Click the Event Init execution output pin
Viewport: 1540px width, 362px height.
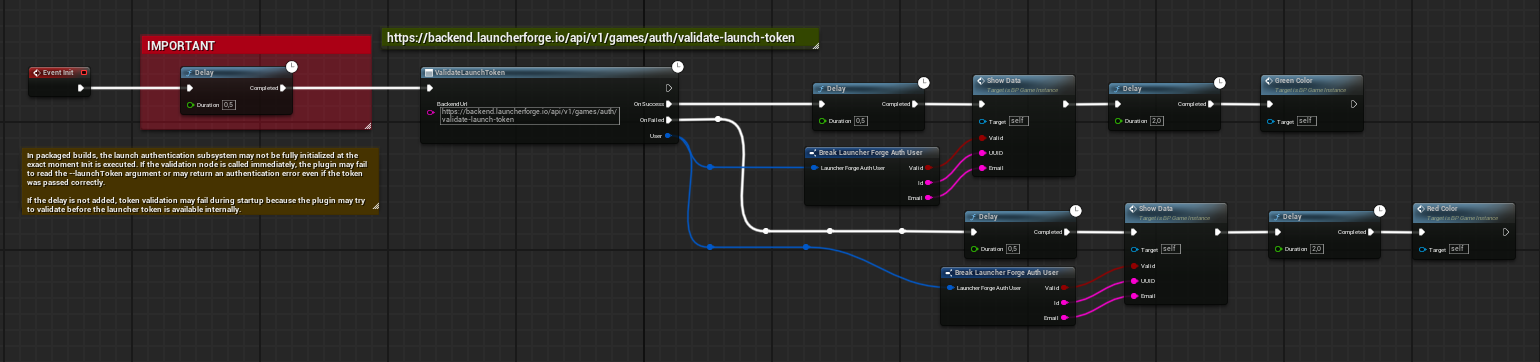point(82,88)
